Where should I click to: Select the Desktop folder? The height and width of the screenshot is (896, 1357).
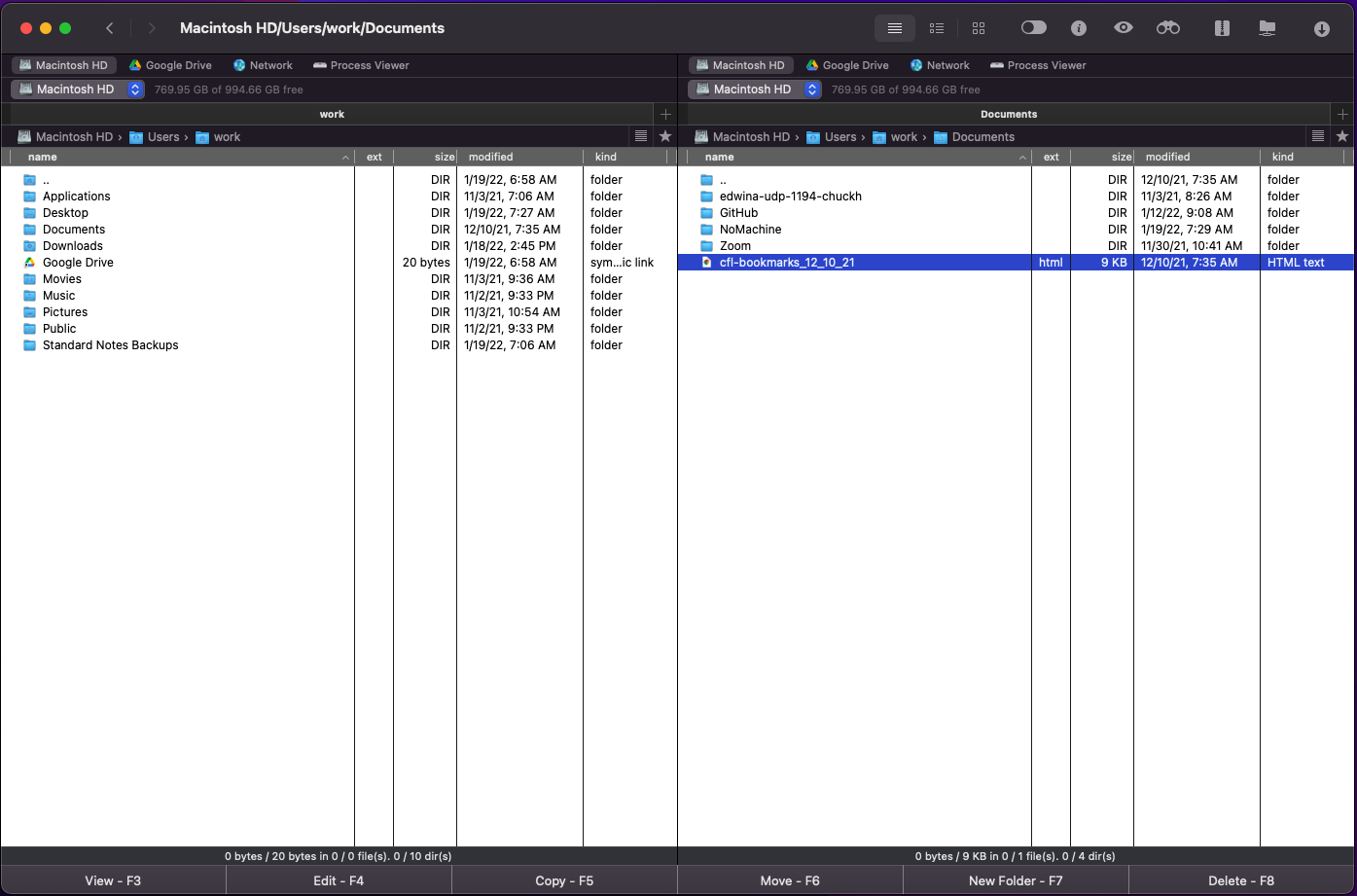pyautogui.click(x=339, y=213)
